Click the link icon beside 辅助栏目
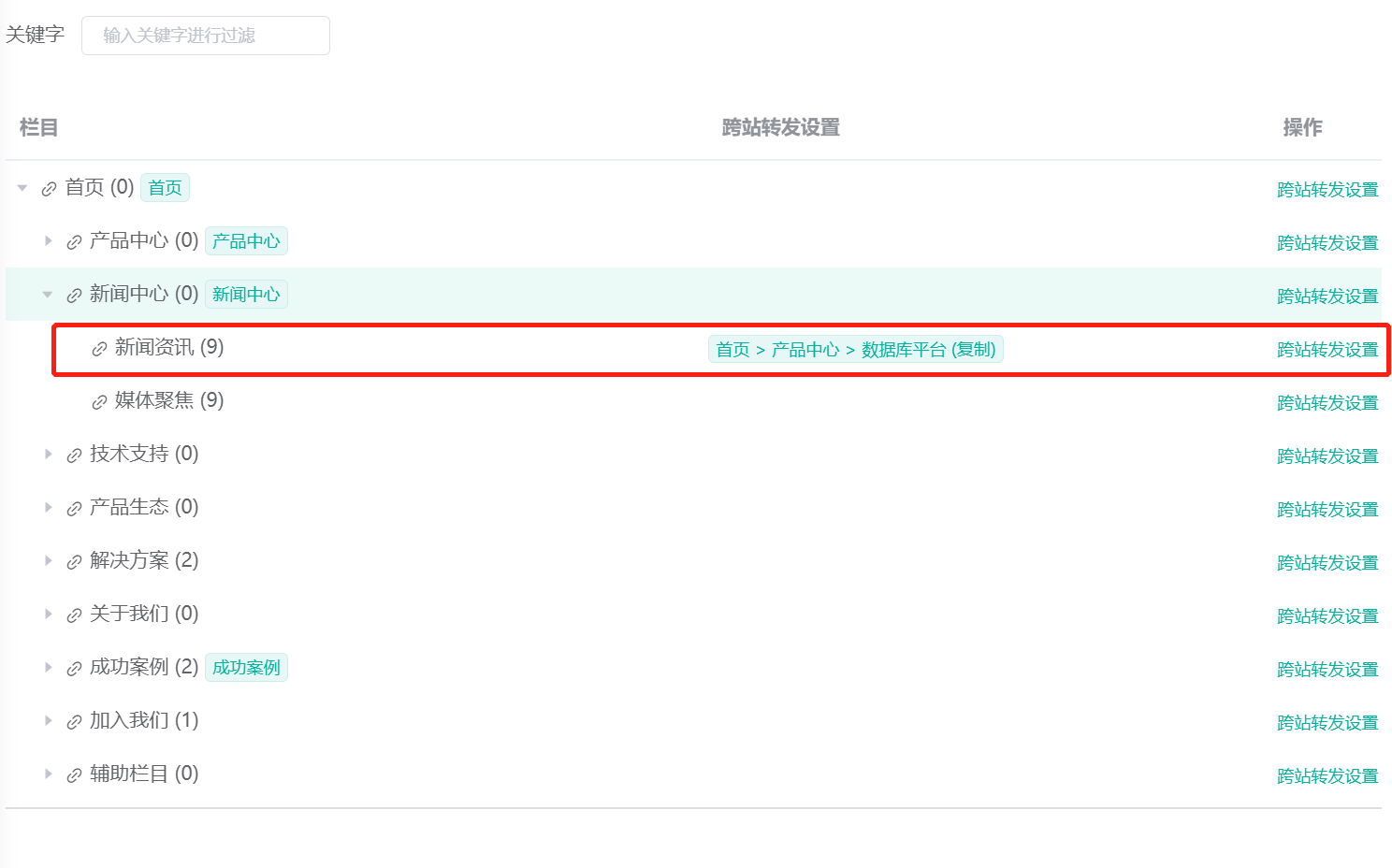Screen dimensions: 1392x868 75,775
